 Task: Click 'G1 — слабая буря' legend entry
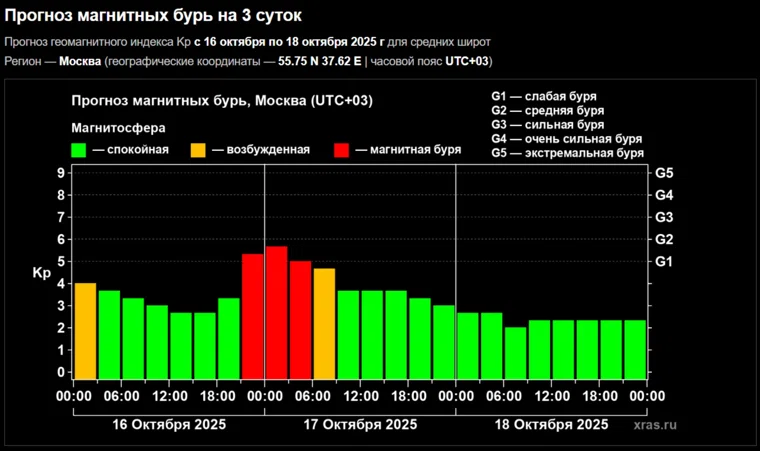click(x=543, y=96)
